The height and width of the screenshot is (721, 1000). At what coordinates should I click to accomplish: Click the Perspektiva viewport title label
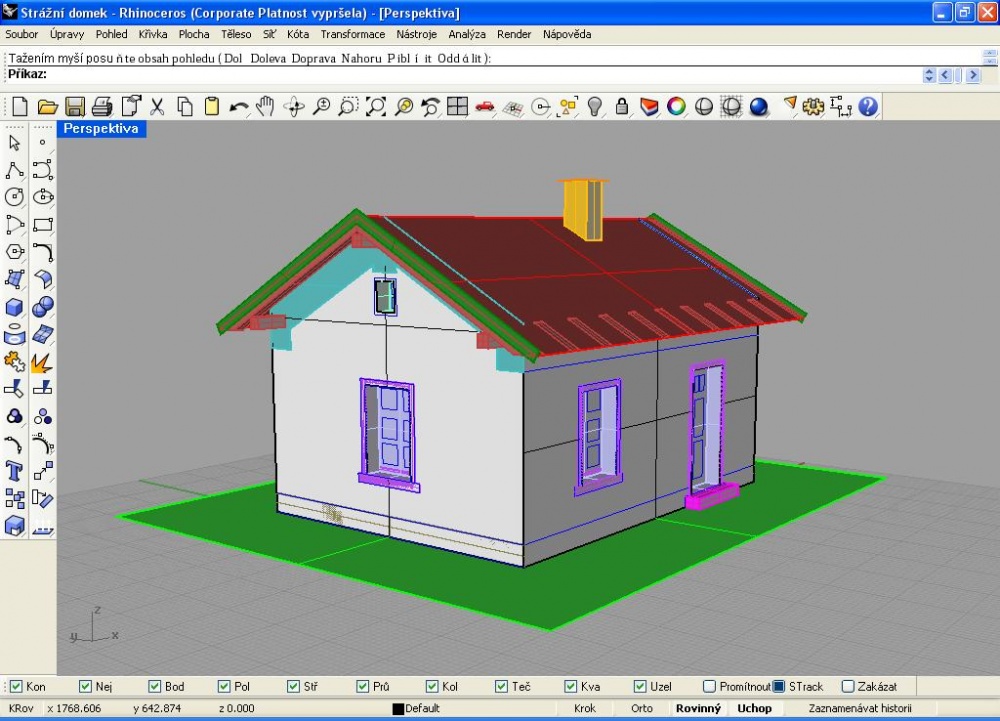101,129
